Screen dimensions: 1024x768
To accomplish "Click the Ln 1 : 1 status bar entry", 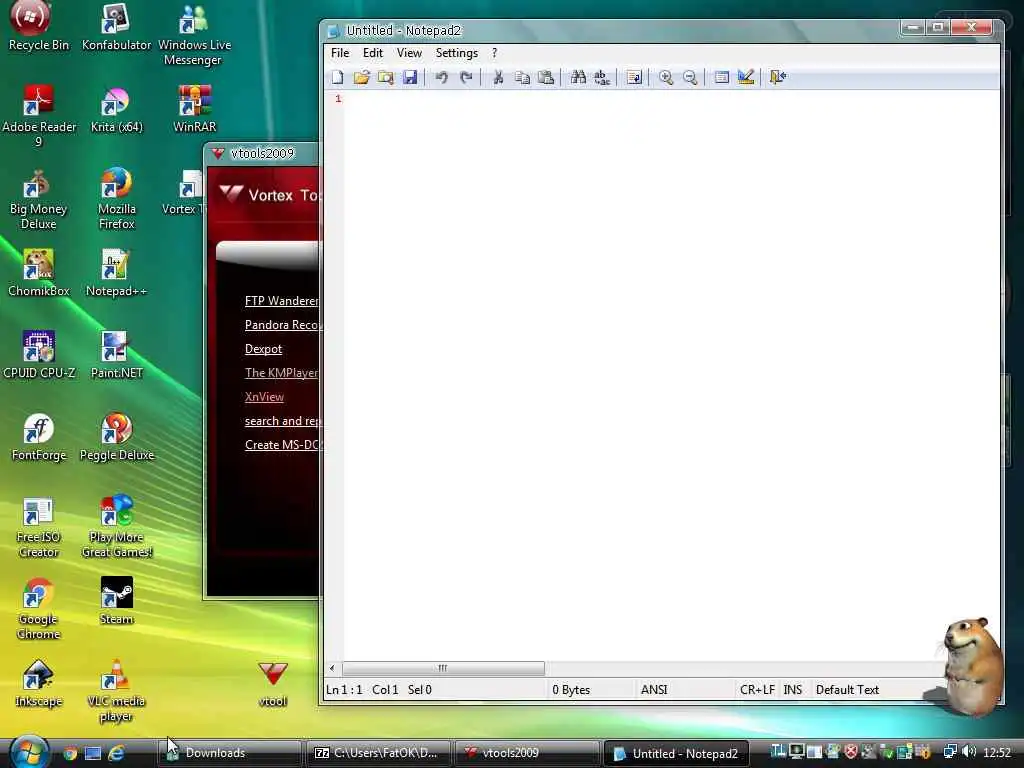I will click(x=344, y=690).
